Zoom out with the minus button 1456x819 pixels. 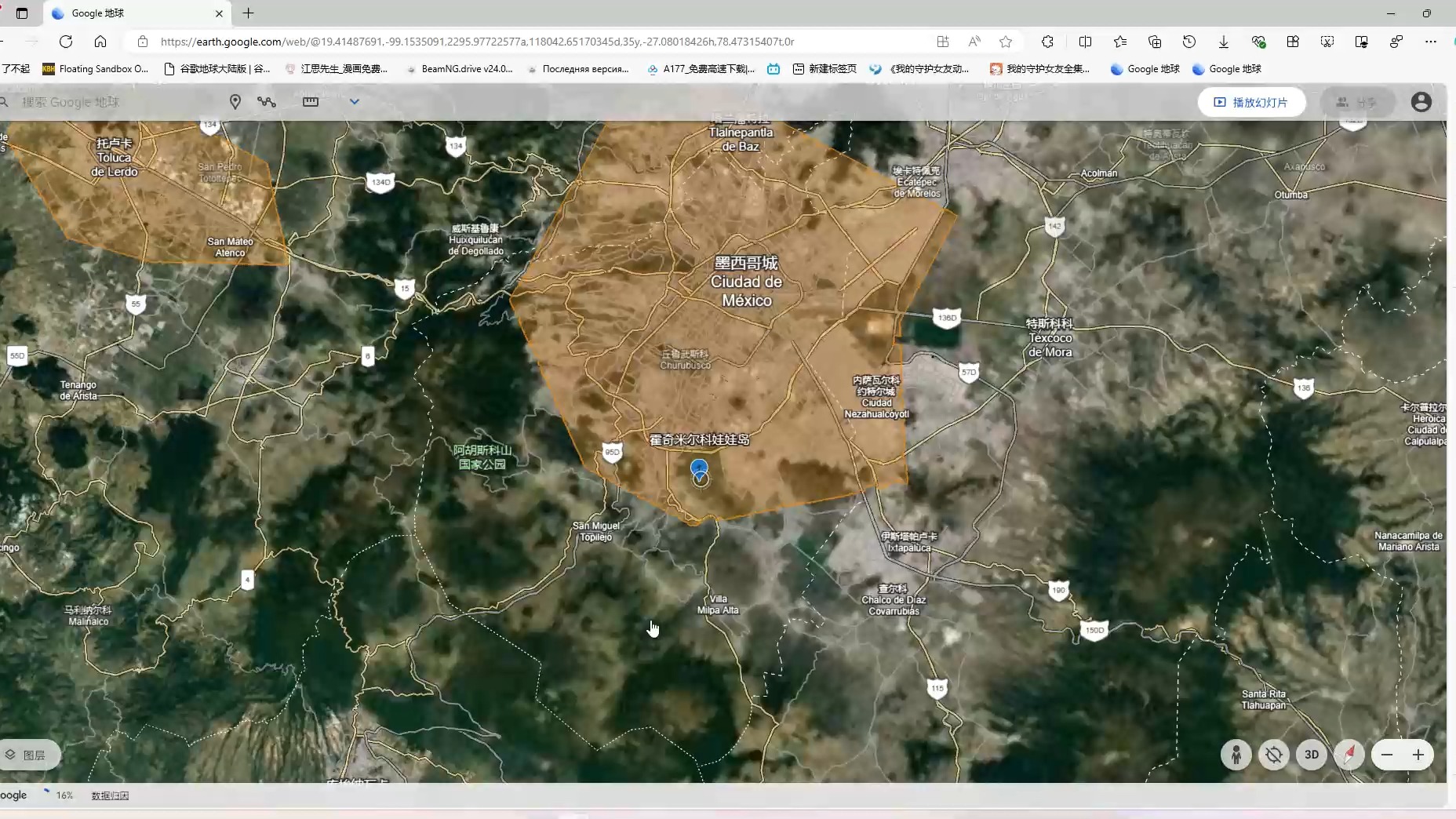coord(1387,755)
